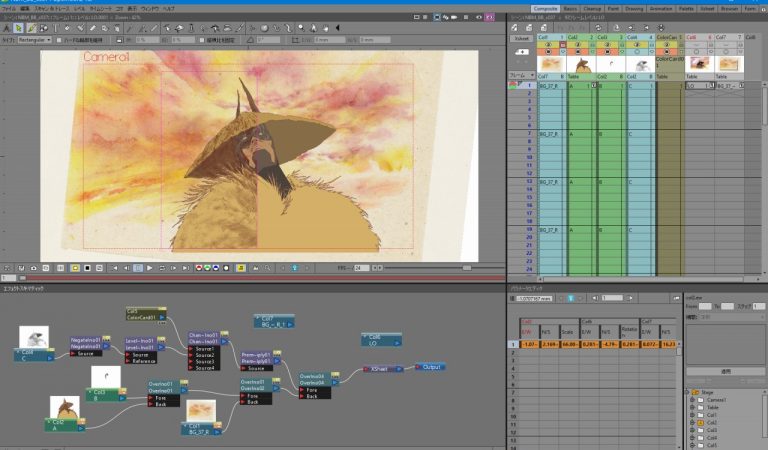This screenshot has height=450, width=768.
Task: Switch to the Cleanup room tab
Action: coord(592,9)
